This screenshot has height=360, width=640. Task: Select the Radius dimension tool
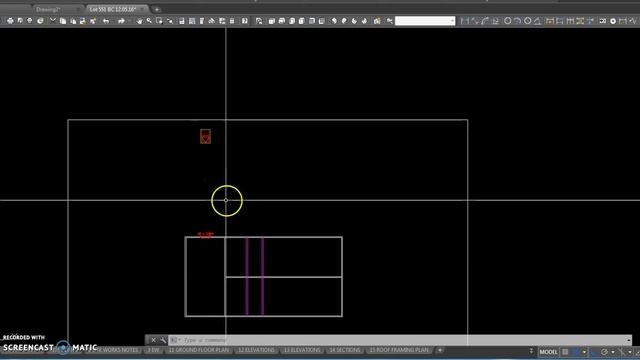coord(507,20)
